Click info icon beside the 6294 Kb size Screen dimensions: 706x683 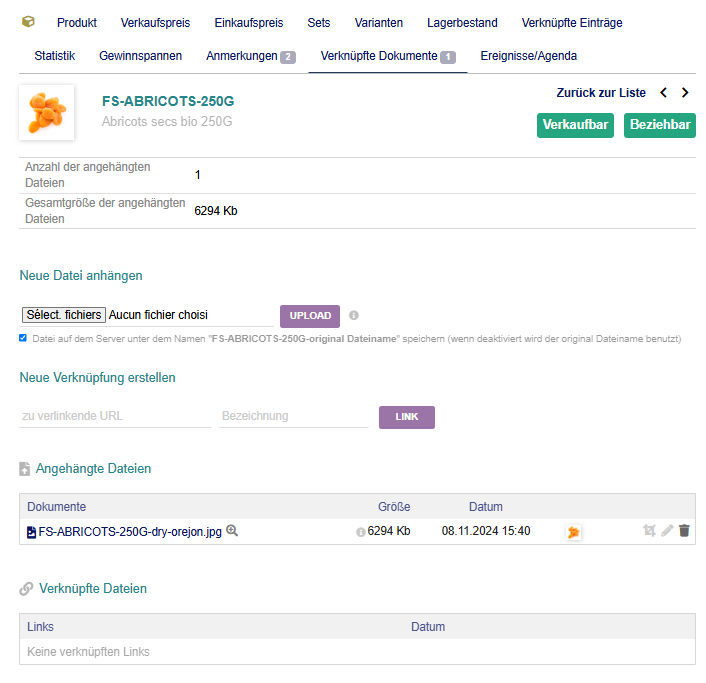(361, 532)
